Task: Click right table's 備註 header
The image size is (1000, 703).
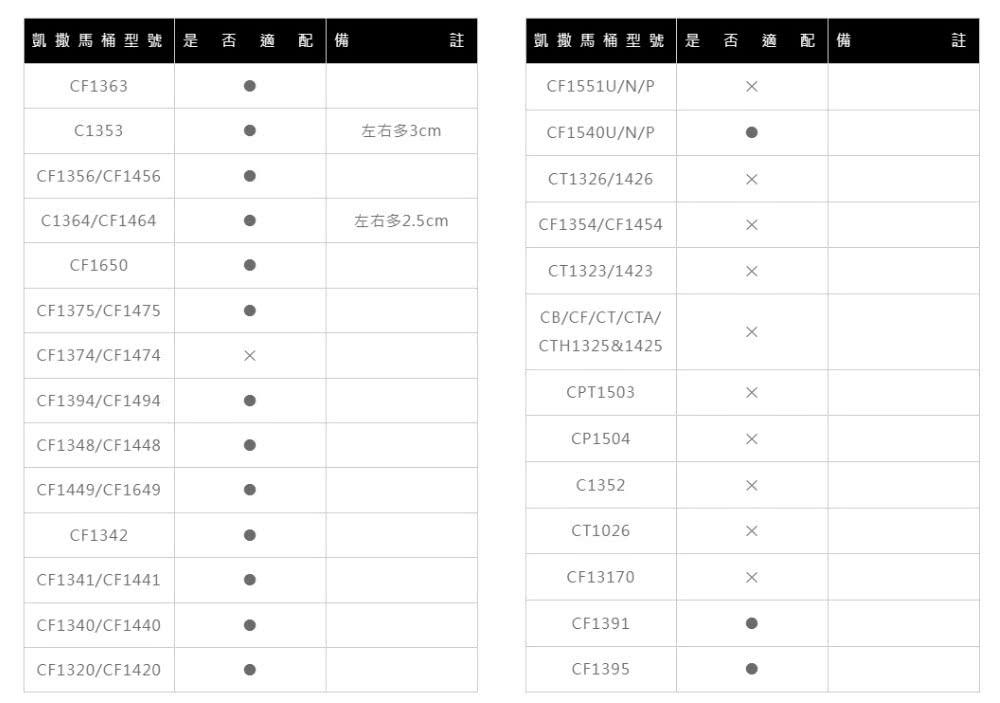Action: pyautogui.click(x=902, y=41)
